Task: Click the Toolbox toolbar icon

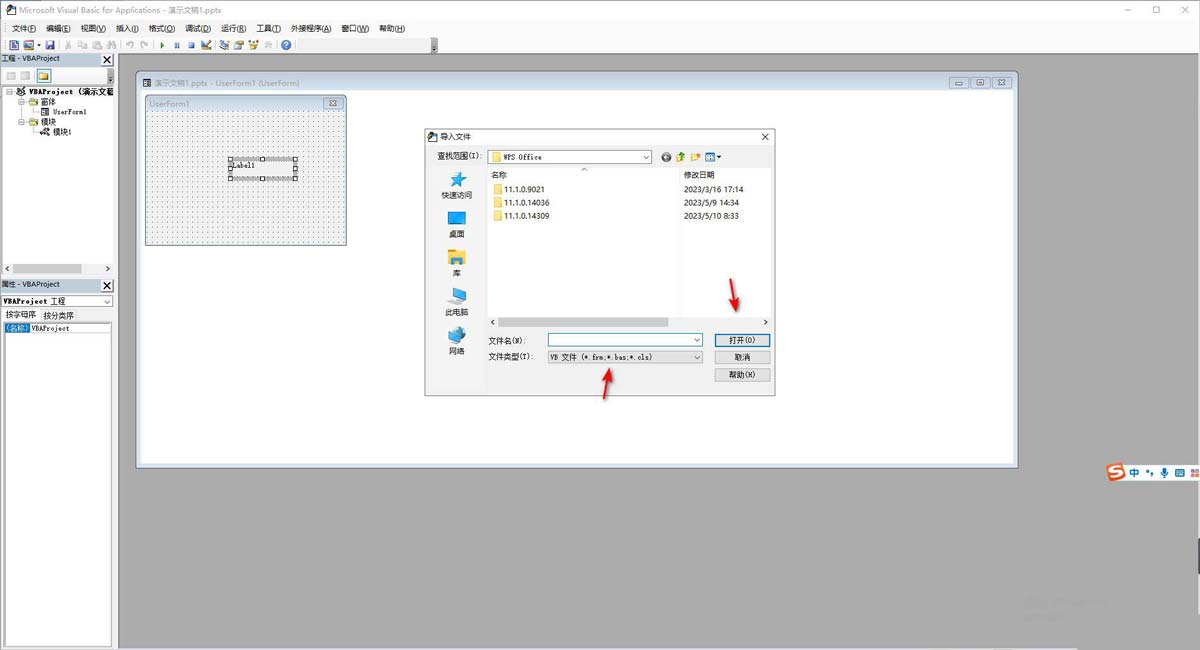Action: click(267, 45)
